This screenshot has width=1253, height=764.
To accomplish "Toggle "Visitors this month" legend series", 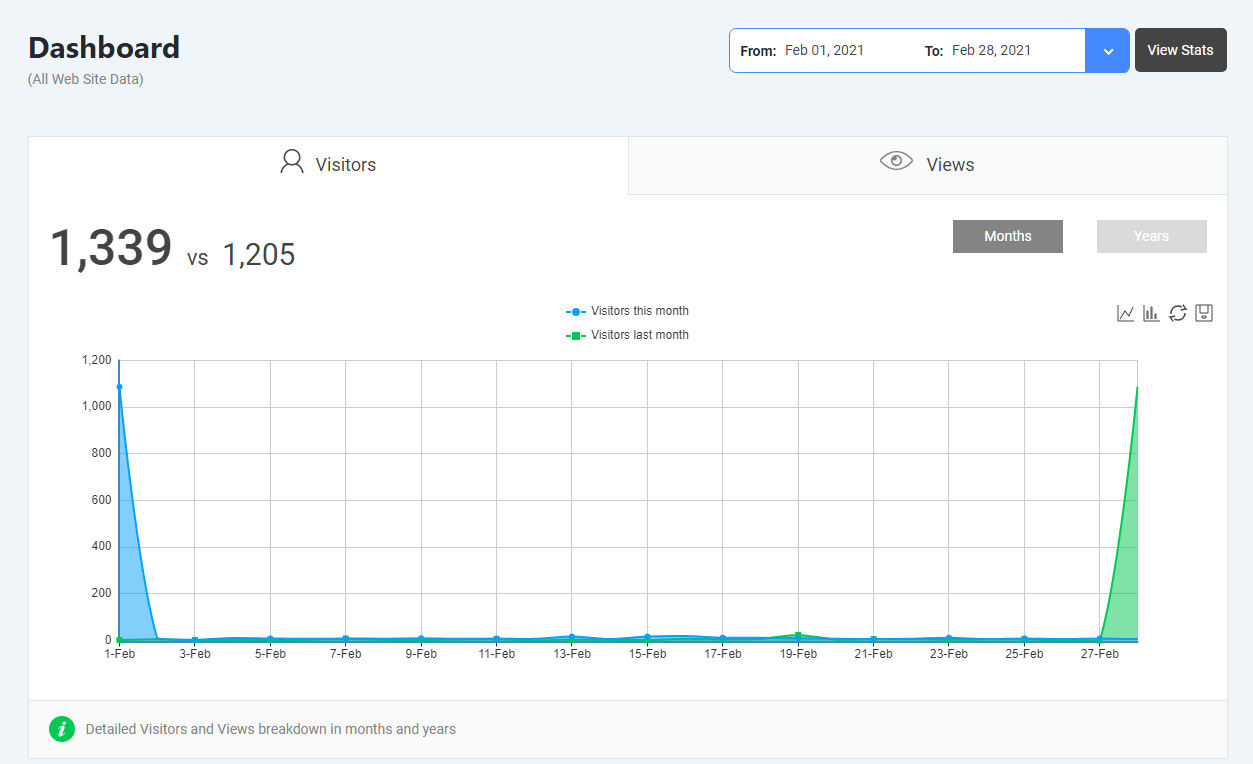I will 627,311.
